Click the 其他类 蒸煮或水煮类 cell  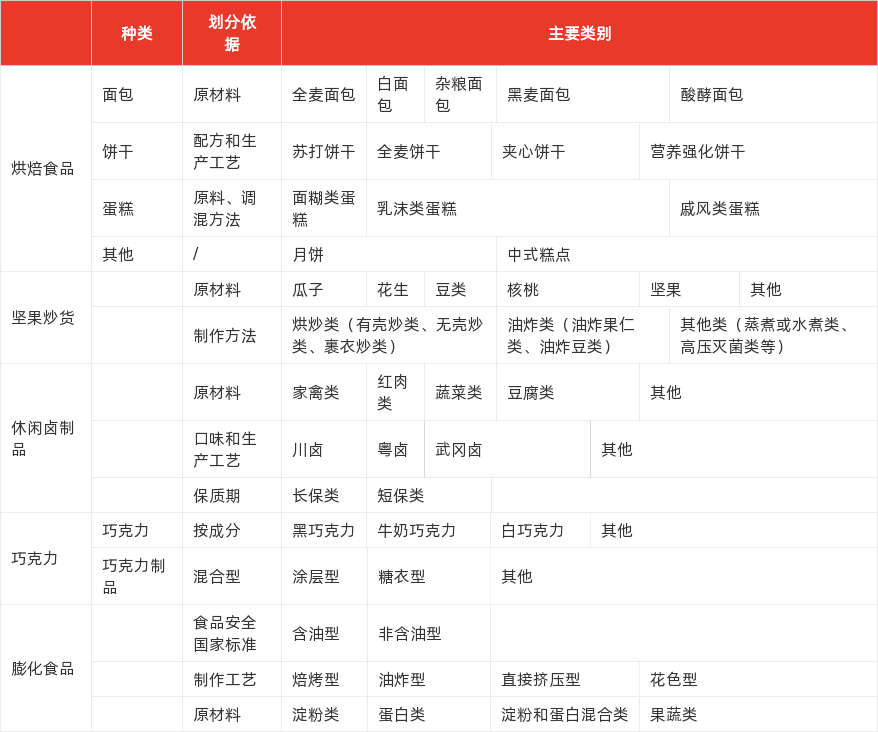(773, 335)
